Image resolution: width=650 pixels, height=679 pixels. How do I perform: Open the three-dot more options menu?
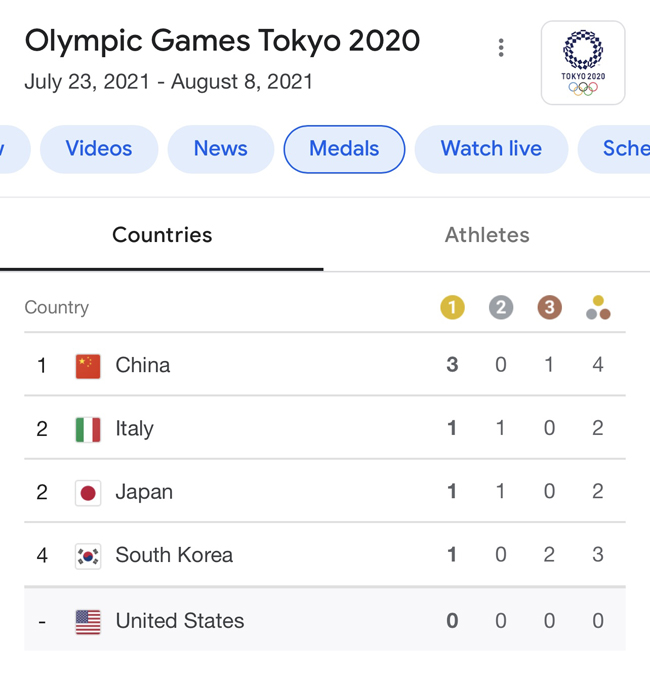(x=501, y=48)
